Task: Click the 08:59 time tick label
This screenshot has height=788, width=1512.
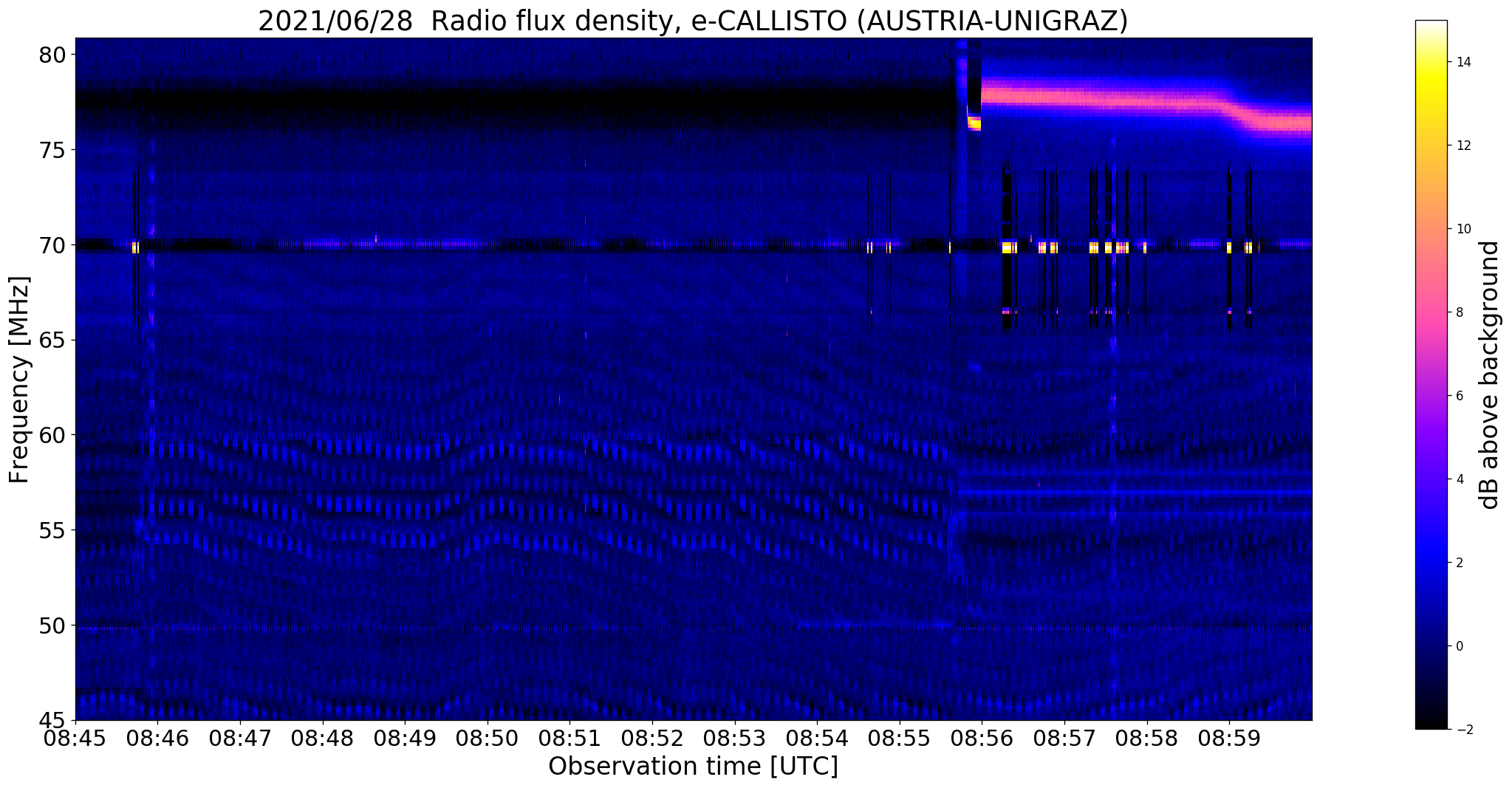Action: click(x=1229, y=738)
